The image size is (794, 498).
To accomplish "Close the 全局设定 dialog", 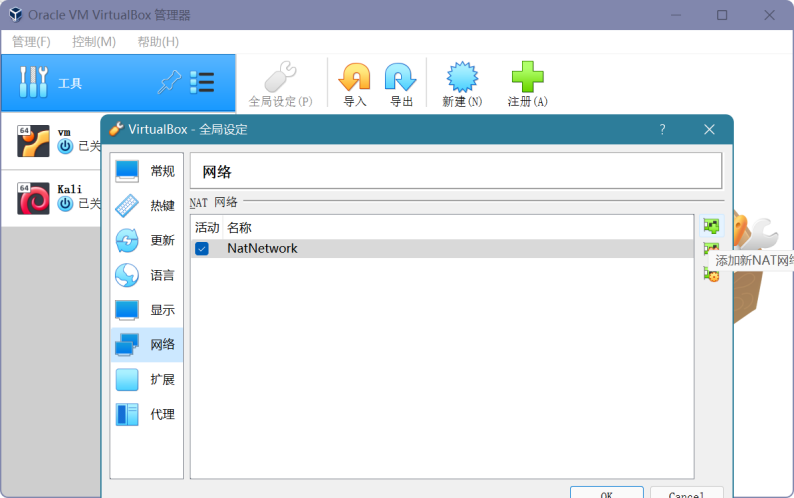I will (x=709, y=130).
